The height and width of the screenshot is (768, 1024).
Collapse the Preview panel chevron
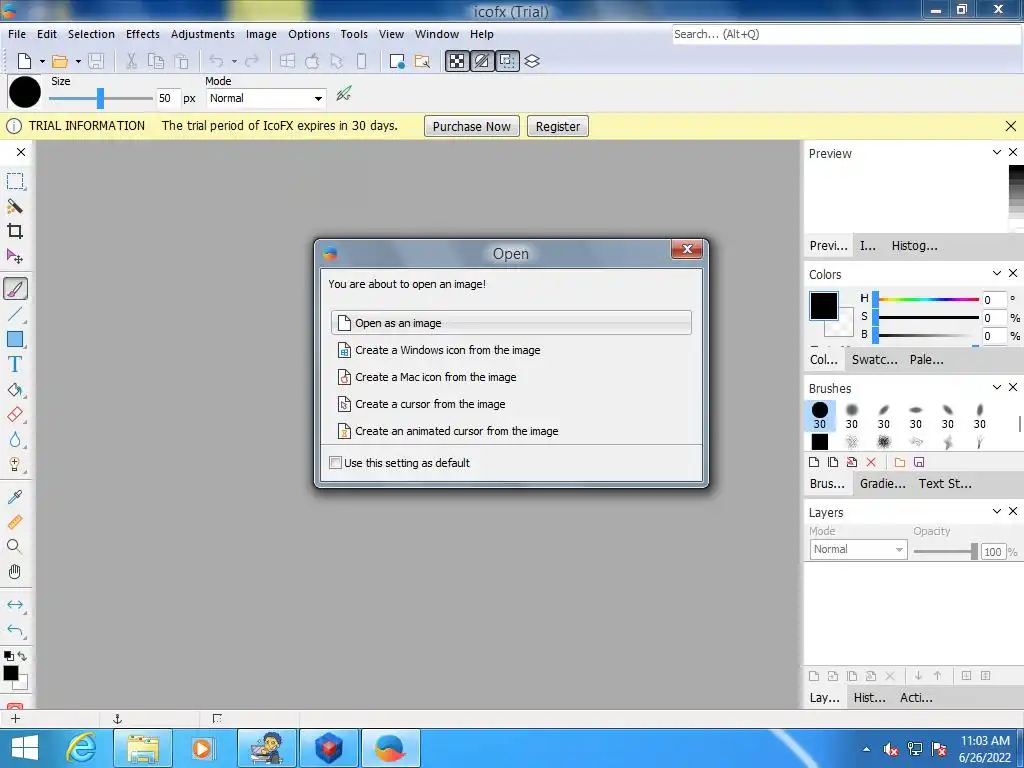coord(997,152)
